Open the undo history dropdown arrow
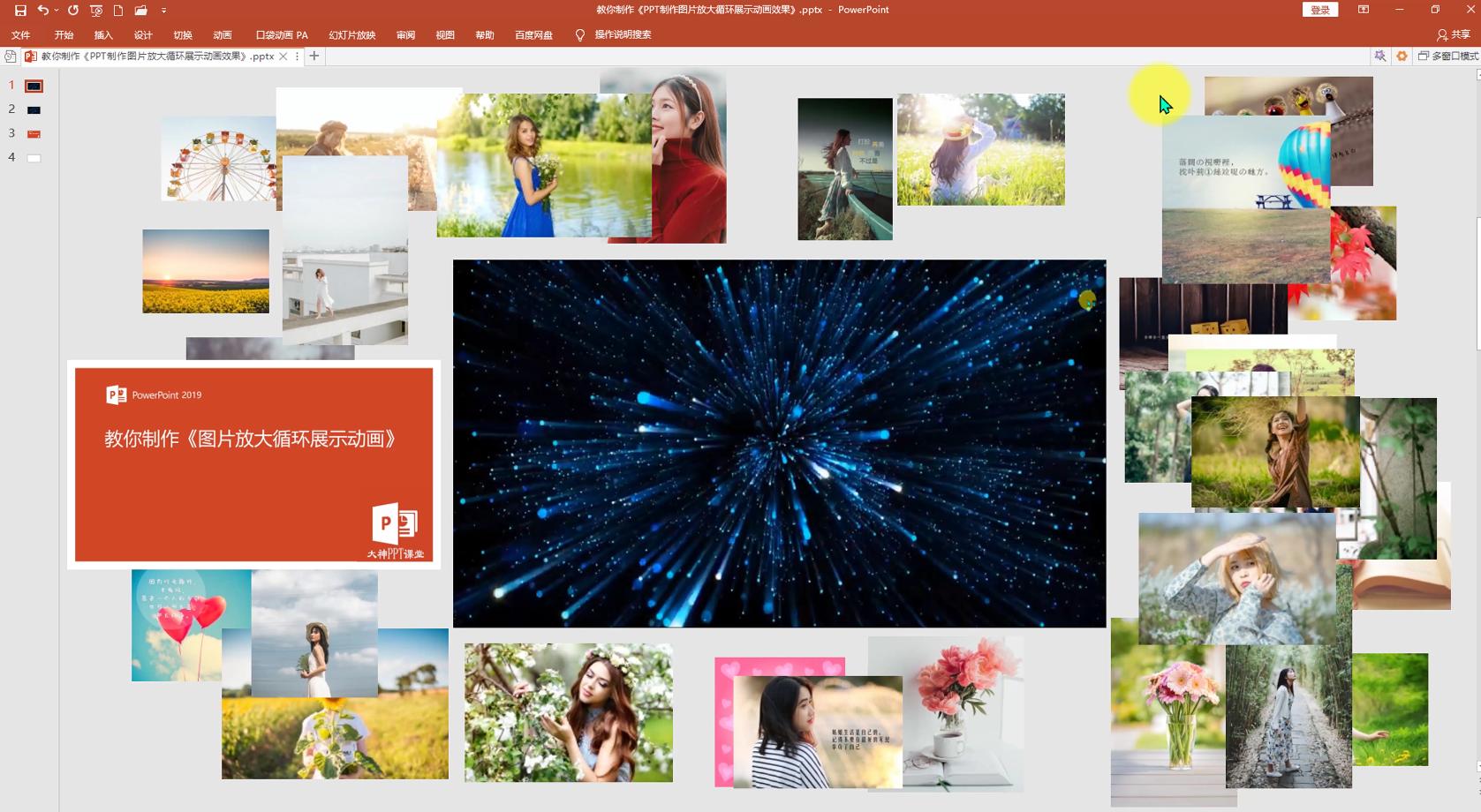 coord(56,11)
